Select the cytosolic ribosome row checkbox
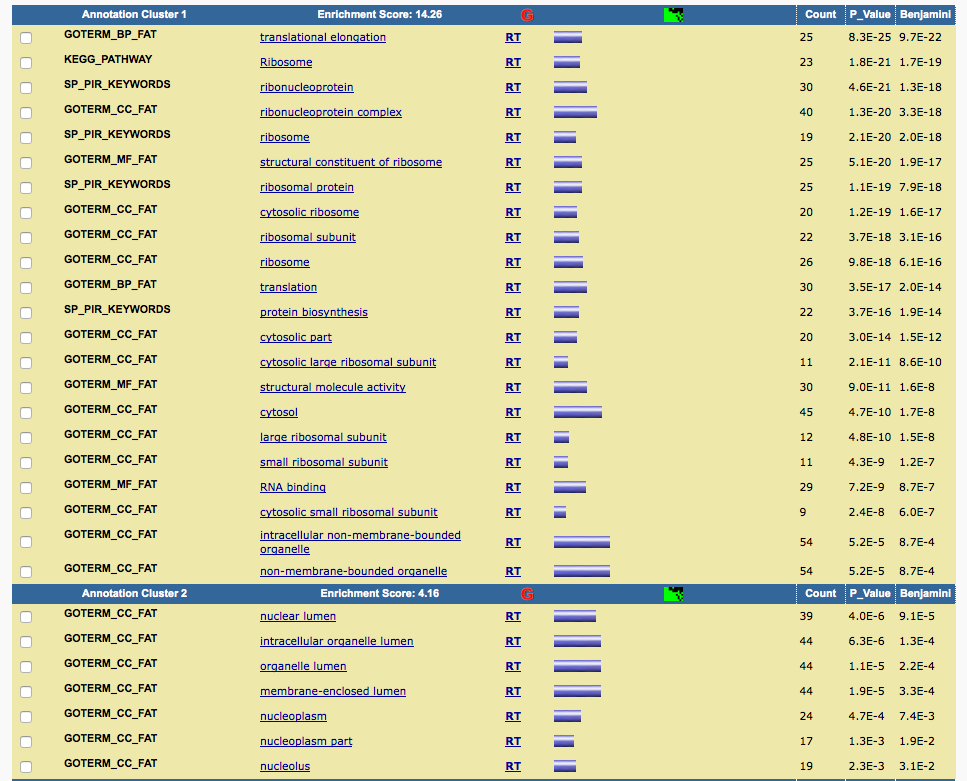Viewport: 967px width, 781px height. tap(26, 213)
